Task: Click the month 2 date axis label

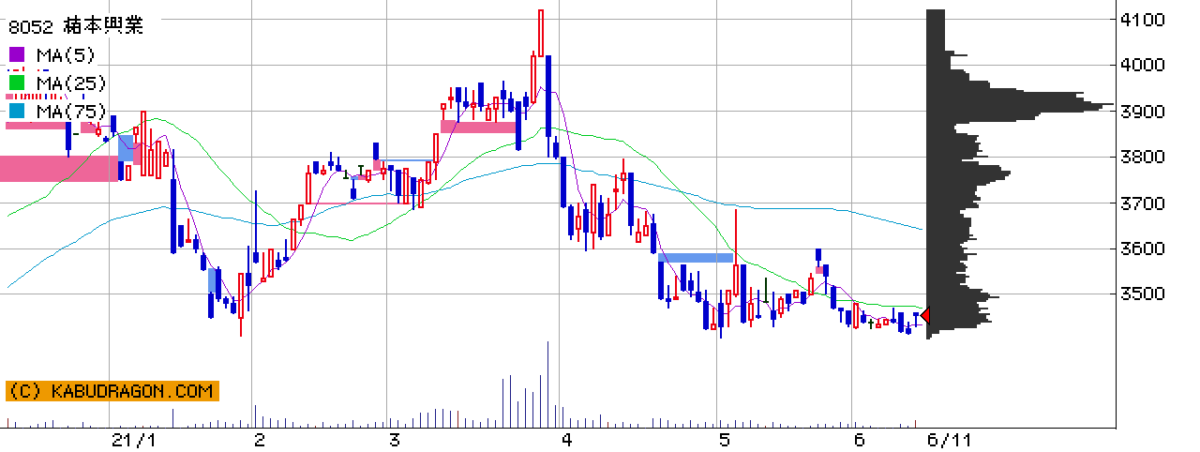Action: point(259,440)
